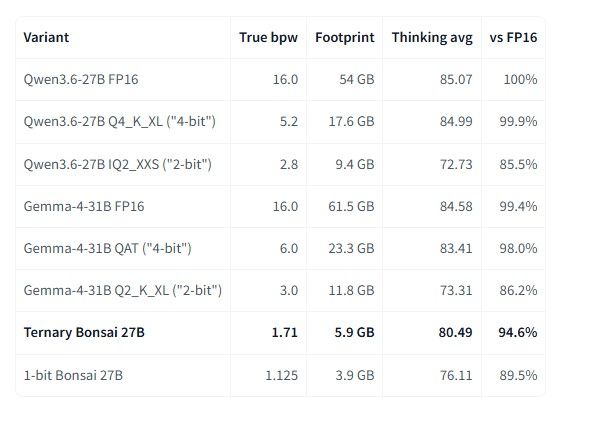Select the 5.9 GB footprint value
Screen dimensions: 596x423
coord(354,333)
